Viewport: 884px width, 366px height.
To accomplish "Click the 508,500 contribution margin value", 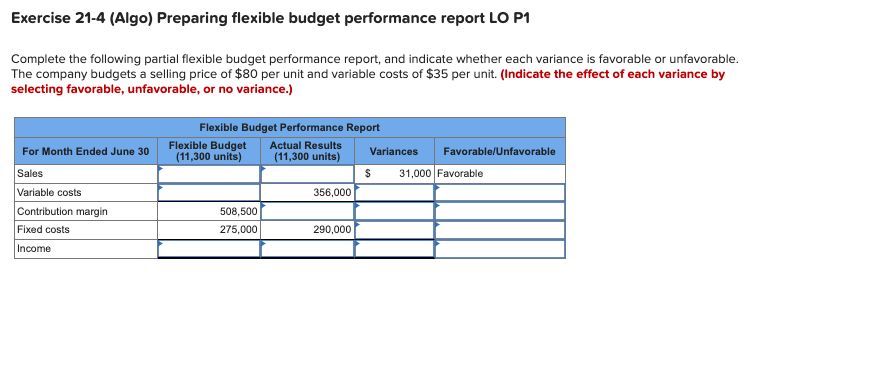I will point(238,212).
